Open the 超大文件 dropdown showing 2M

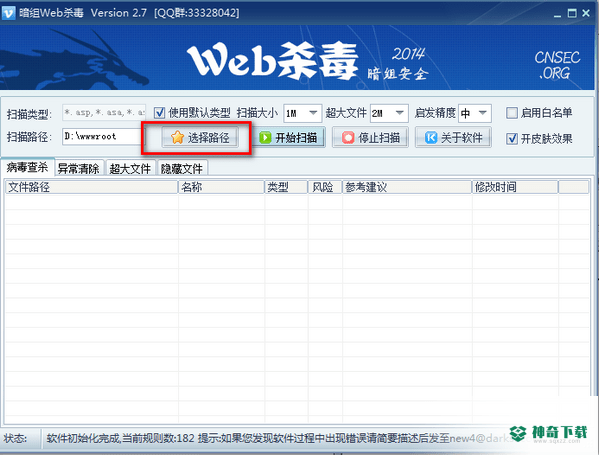coord(389,113)
